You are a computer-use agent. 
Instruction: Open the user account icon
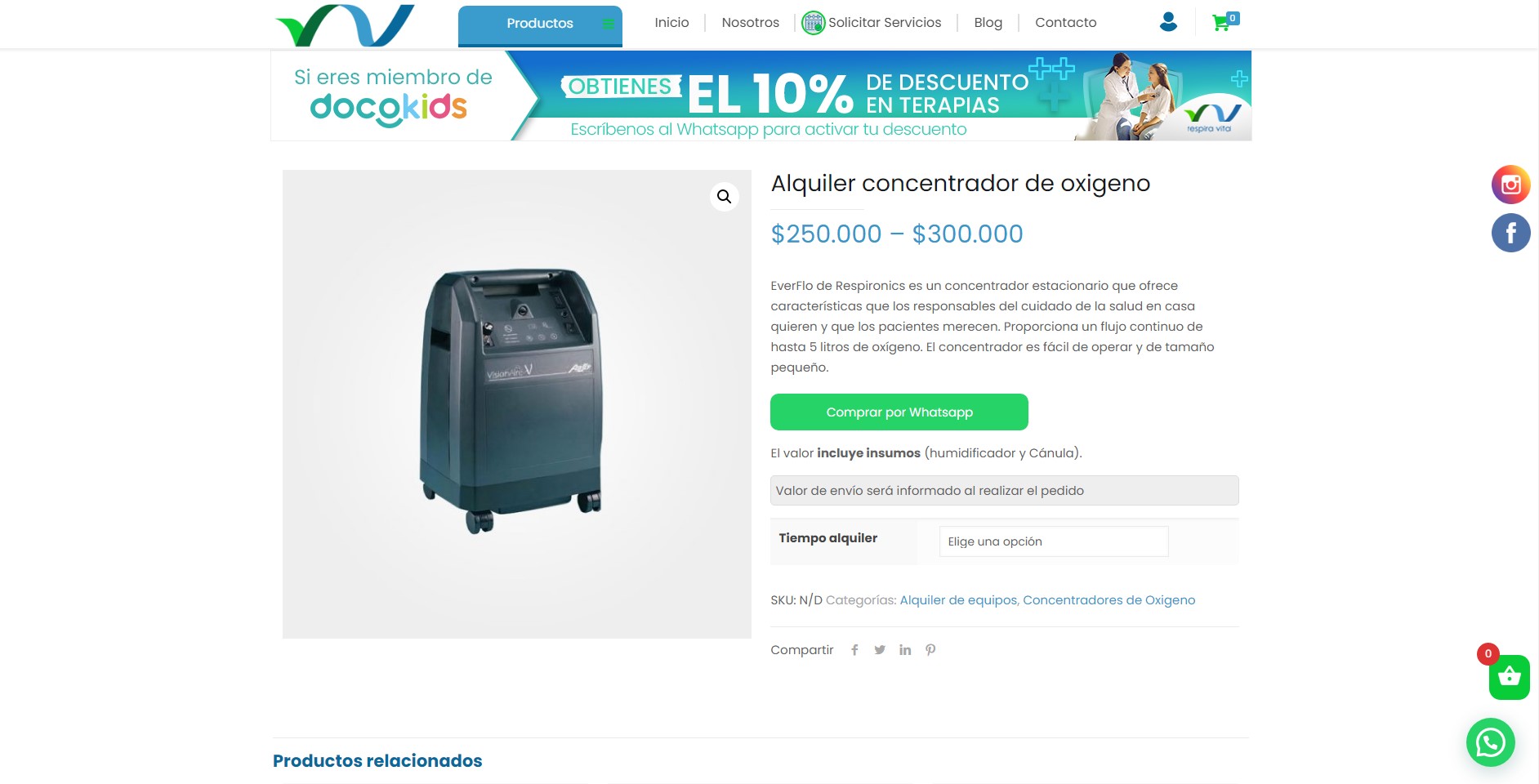(x=1168, y=22)
